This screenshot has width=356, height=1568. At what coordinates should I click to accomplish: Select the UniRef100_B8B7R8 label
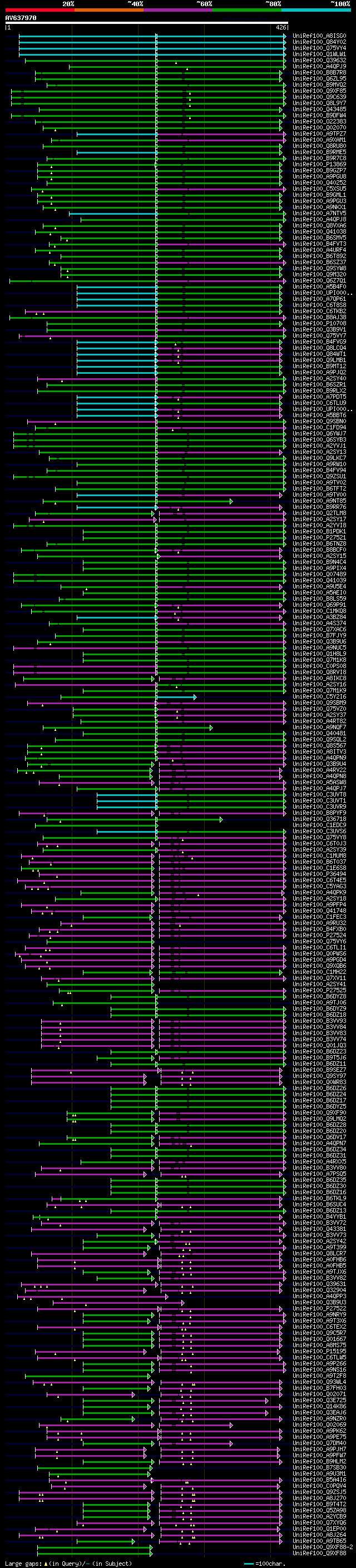(319, 72)
